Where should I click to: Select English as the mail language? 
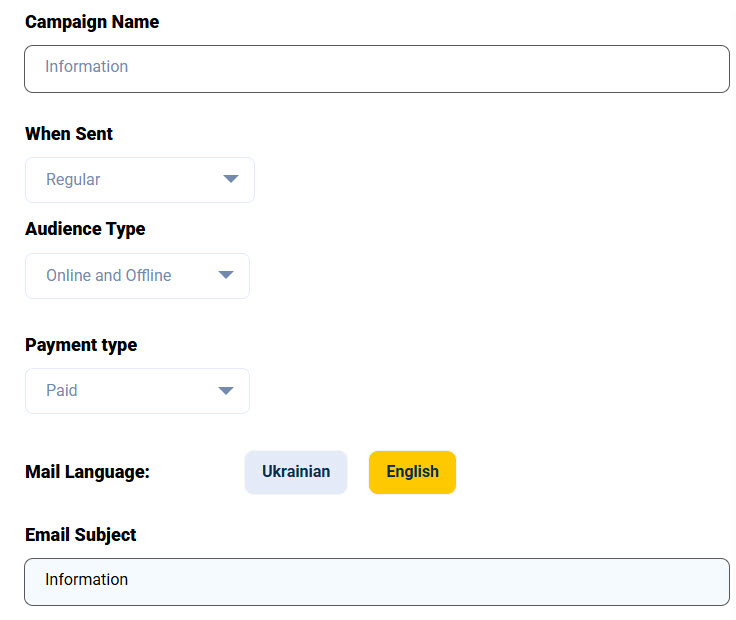click(x=412, y=472)
